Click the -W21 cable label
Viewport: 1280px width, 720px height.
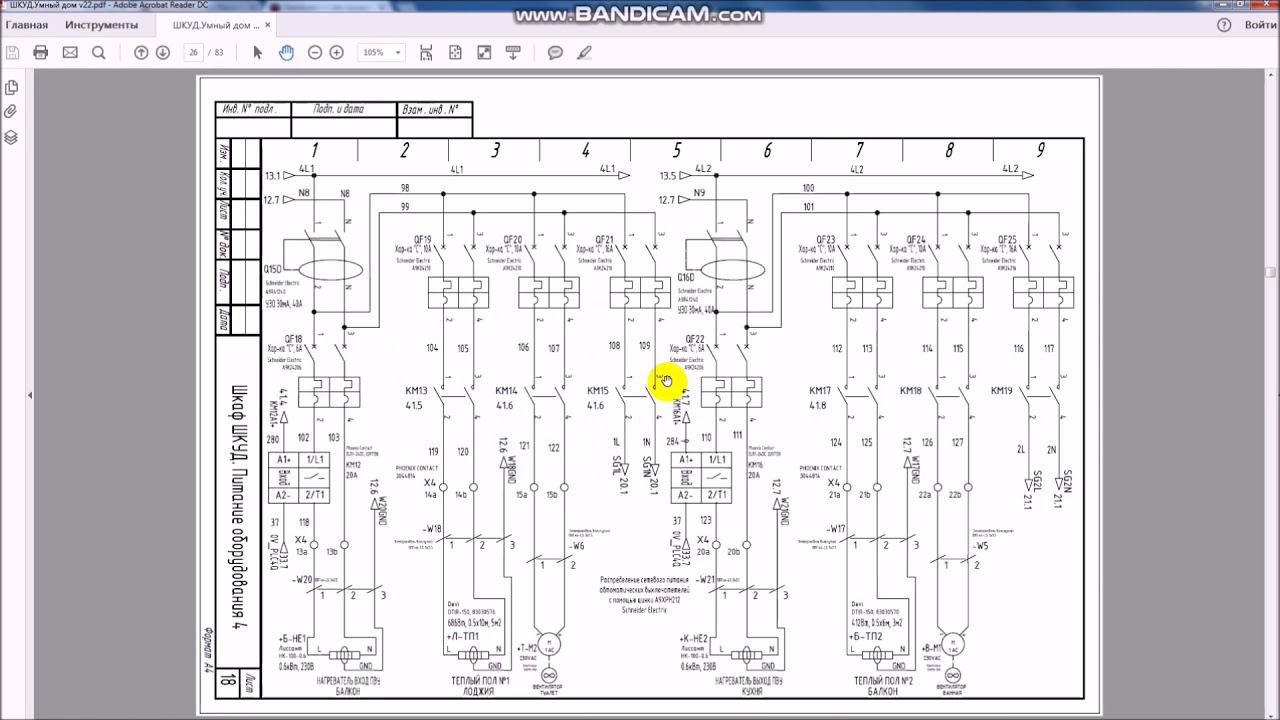[705, 579]
